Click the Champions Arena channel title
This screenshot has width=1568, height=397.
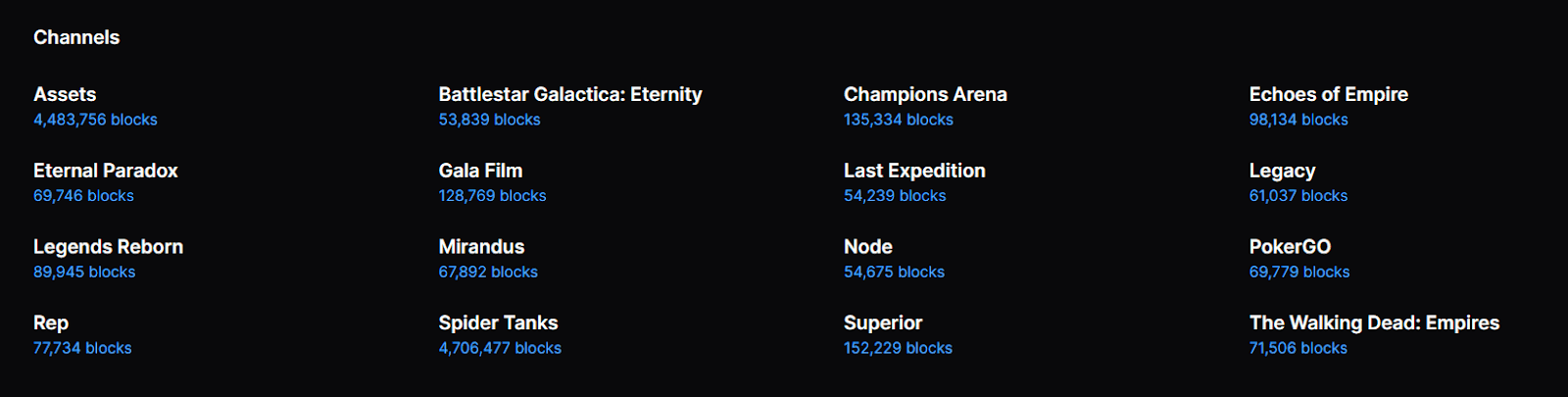pyautogui.click(x=925, y=94)
